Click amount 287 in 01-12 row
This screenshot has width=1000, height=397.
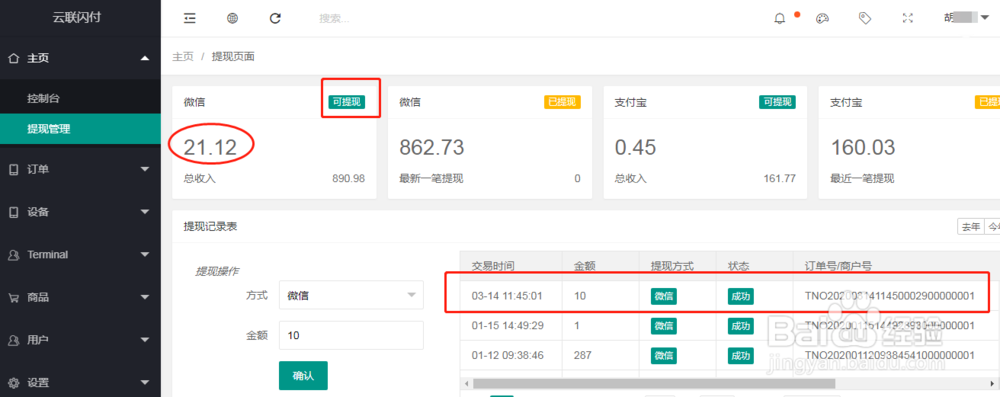tap(583, 355)
